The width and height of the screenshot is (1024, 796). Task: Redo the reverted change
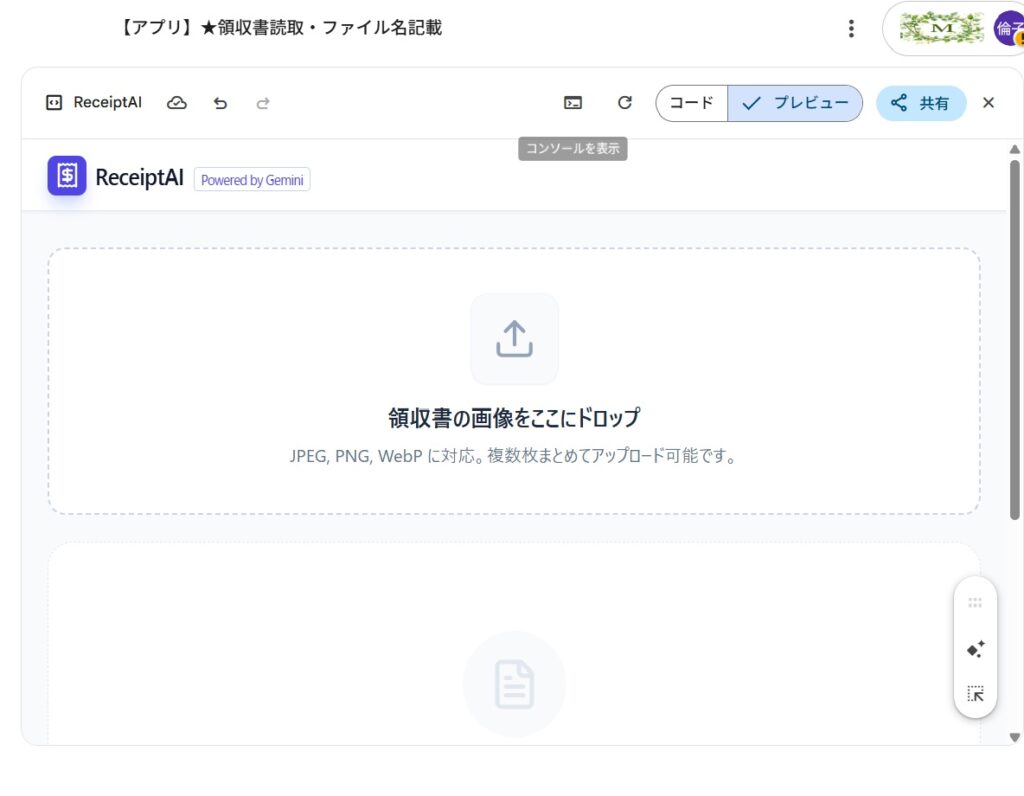(263, 102)
